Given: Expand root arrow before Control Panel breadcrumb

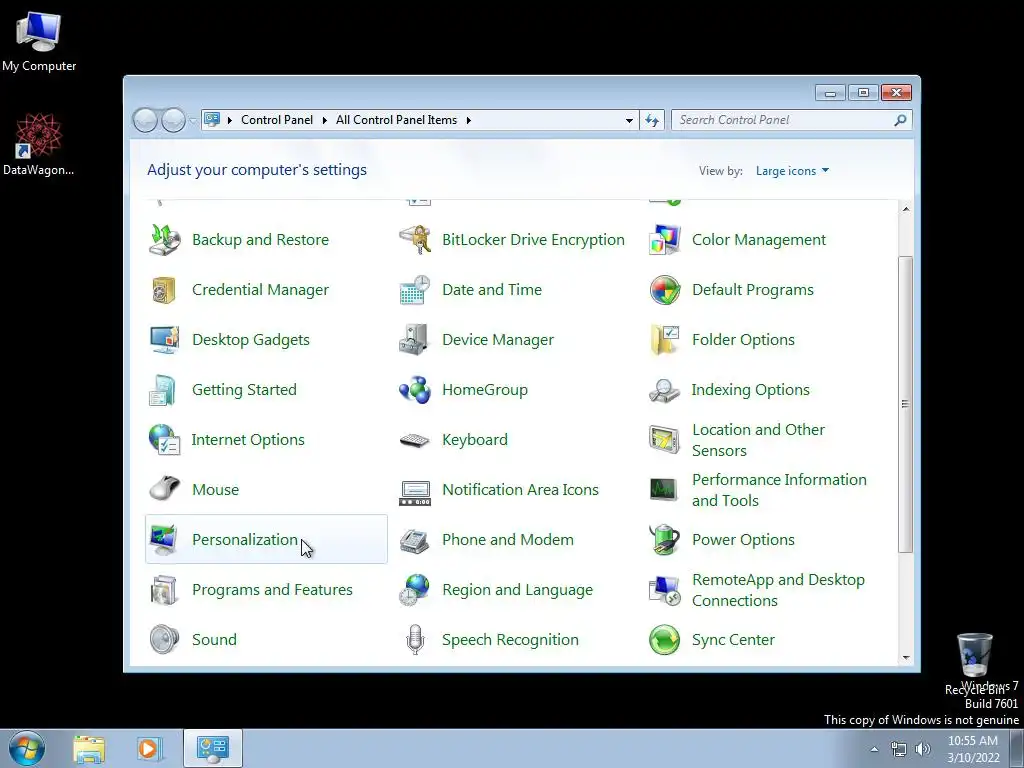Looking at the screenshot, I should coord(230,120).
